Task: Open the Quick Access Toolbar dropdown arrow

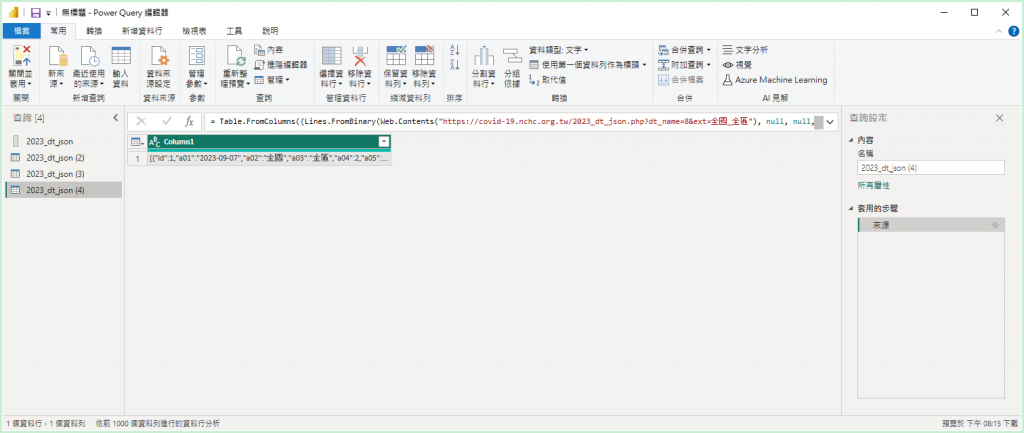Action: [48, 13]
